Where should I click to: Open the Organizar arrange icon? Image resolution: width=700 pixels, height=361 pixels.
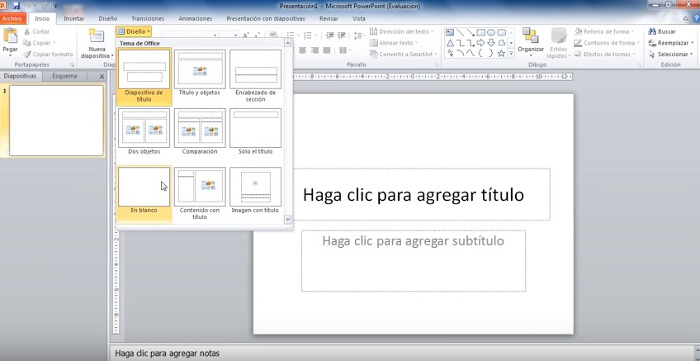(530, 36)
